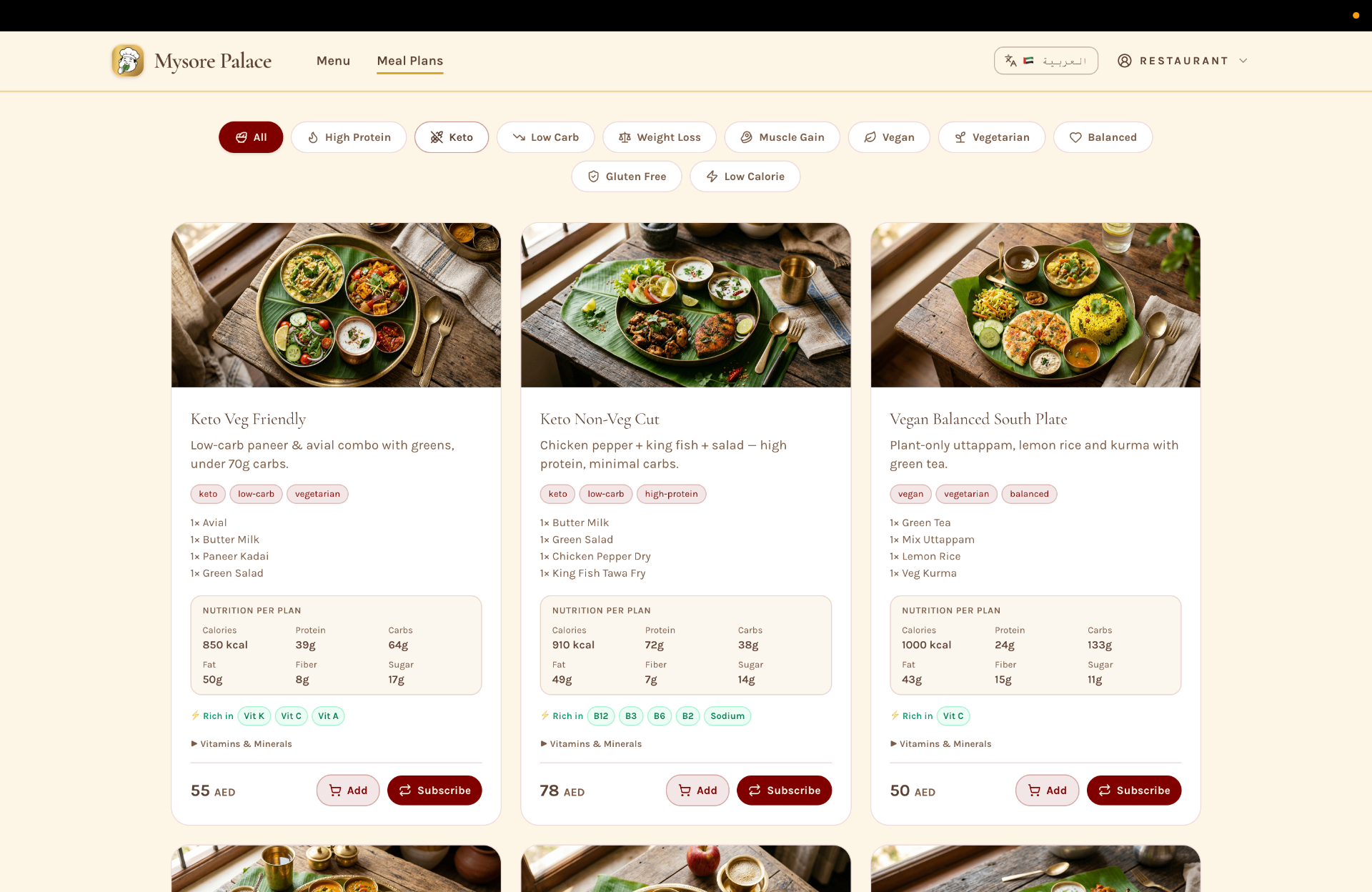Click repeat icon on Vegan Balanced Plate Subscribe

coord(1105,791)
